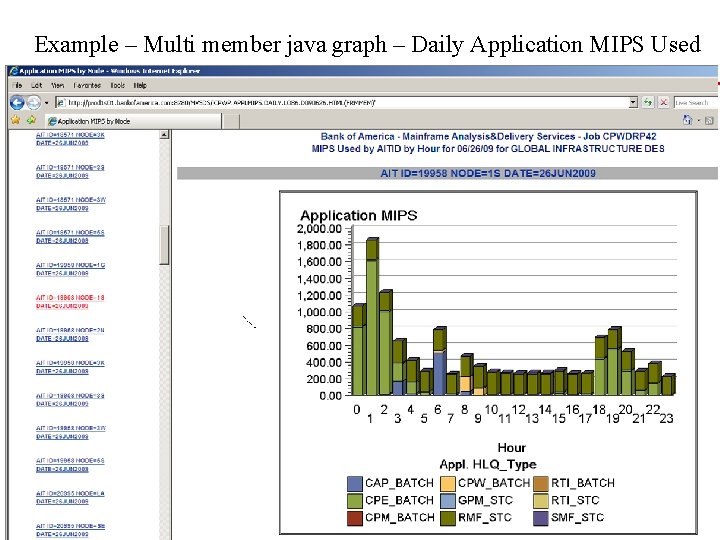Screen dimensions: 720x540
Task: Click the 'Application MIPS' chart title
Action: pos(359,215)
